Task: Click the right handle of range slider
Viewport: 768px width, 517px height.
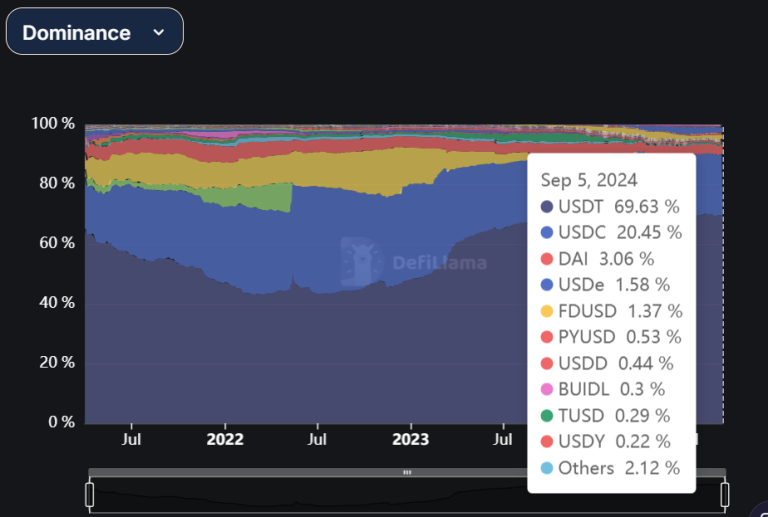Action: pos(724,494)
